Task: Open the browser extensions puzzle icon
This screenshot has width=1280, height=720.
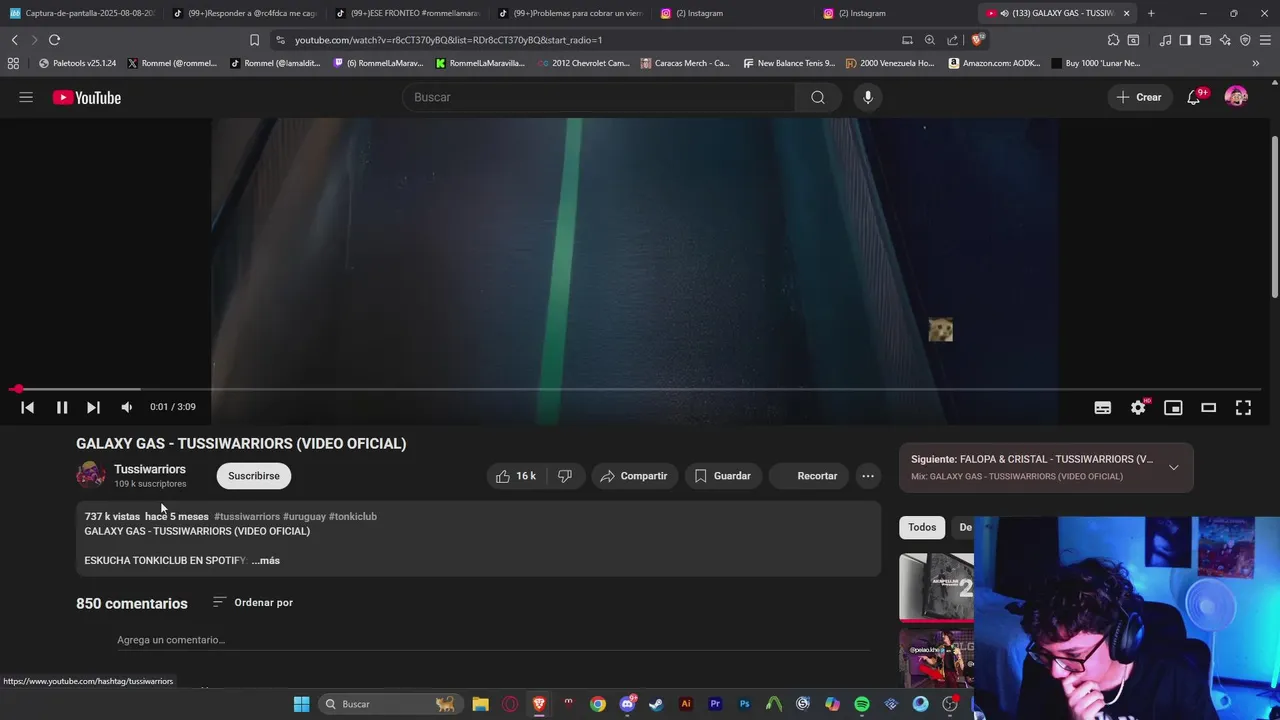Action: pyautogui.click(x=1113, y=40)
